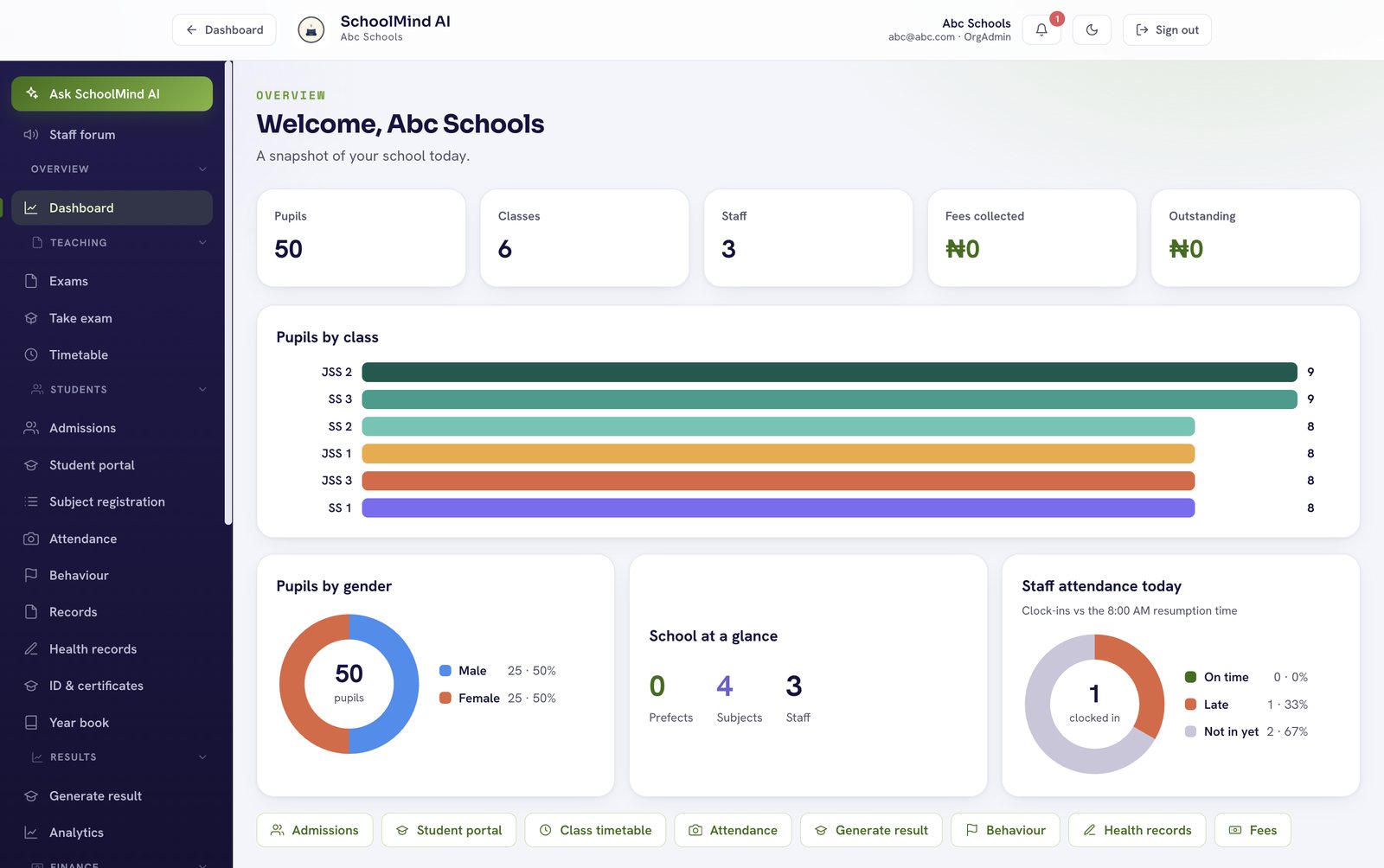The height and width of the screenshot is (868, 1384).
Task: Open the Fees quick link button
Action: coord(1253,830)
